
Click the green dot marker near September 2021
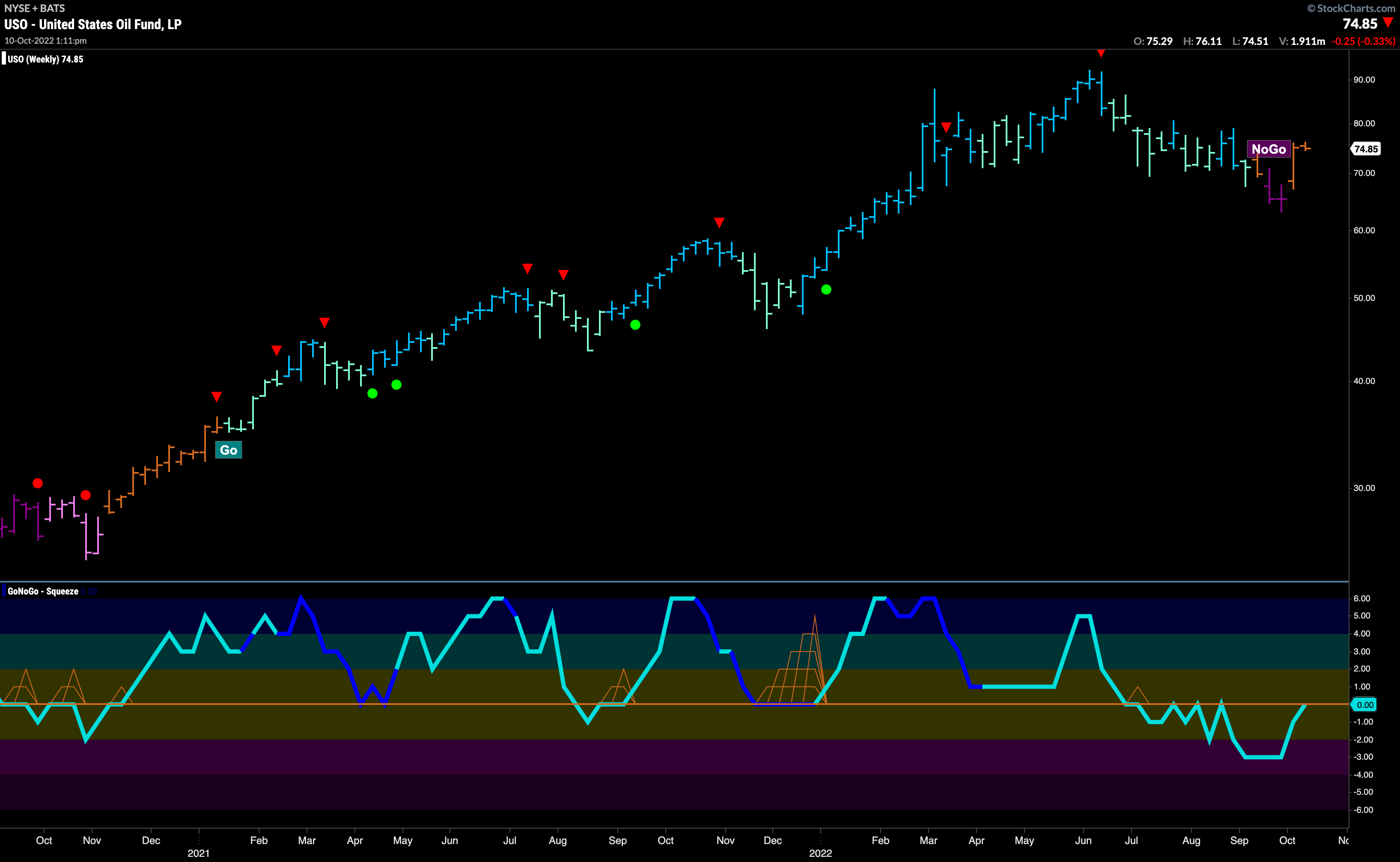pyautogui.click(x=635, y=325)
